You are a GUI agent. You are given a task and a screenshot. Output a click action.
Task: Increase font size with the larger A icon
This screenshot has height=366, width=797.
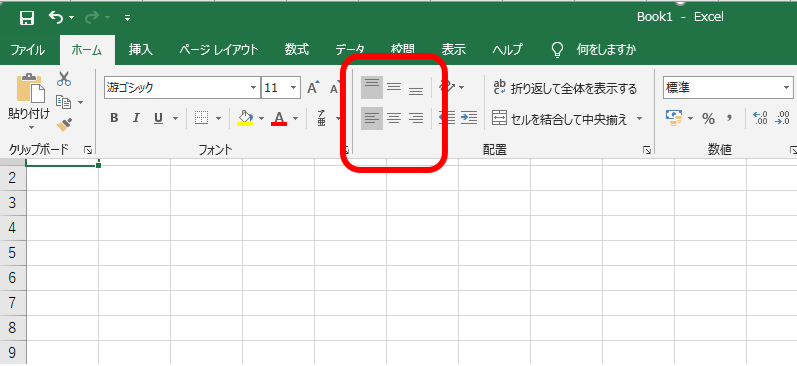click(314, 87)
